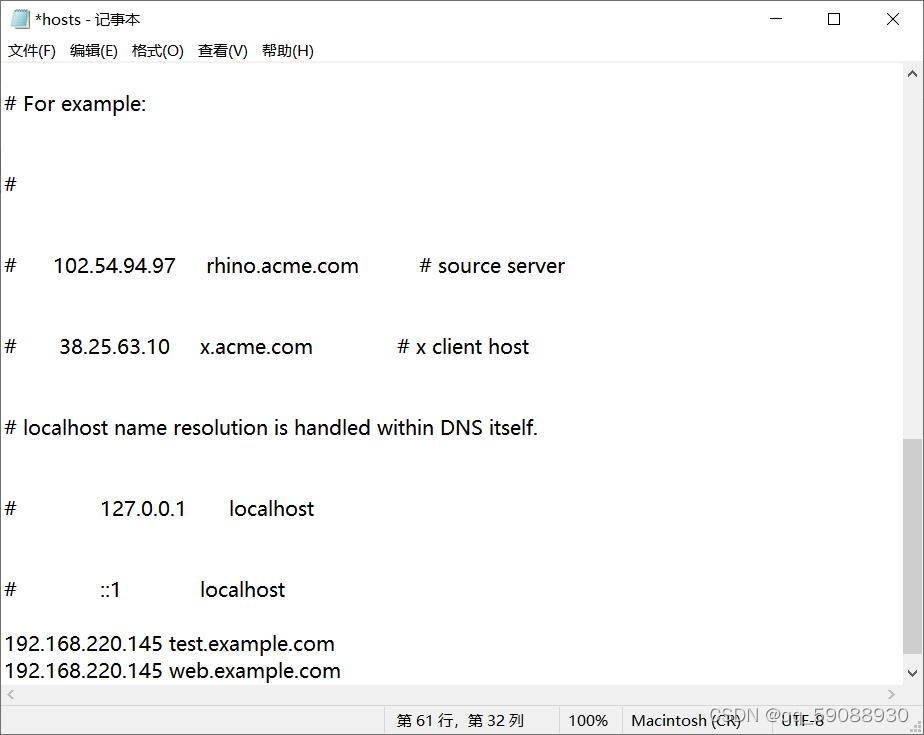Click 'localhost' on the 127.0.0.1 line
The width and height of the screenshot is (924, 735).
pyautogui.click(x=272, y=509)
